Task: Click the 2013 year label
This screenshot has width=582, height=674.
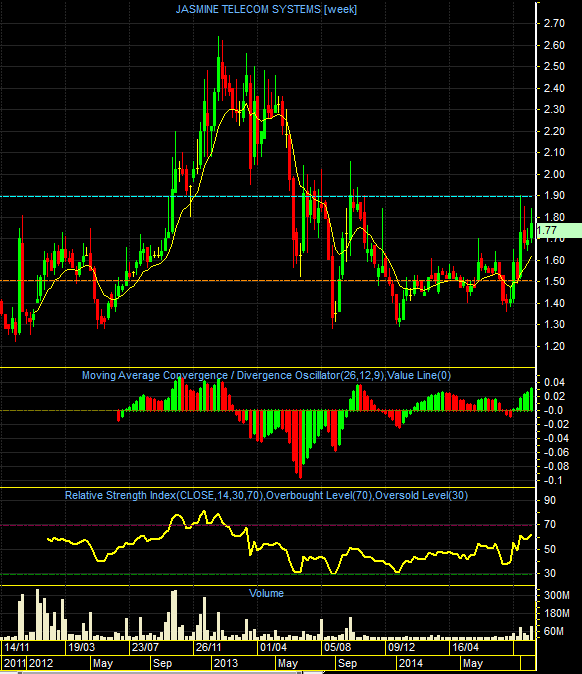Action: click(226, 663)
